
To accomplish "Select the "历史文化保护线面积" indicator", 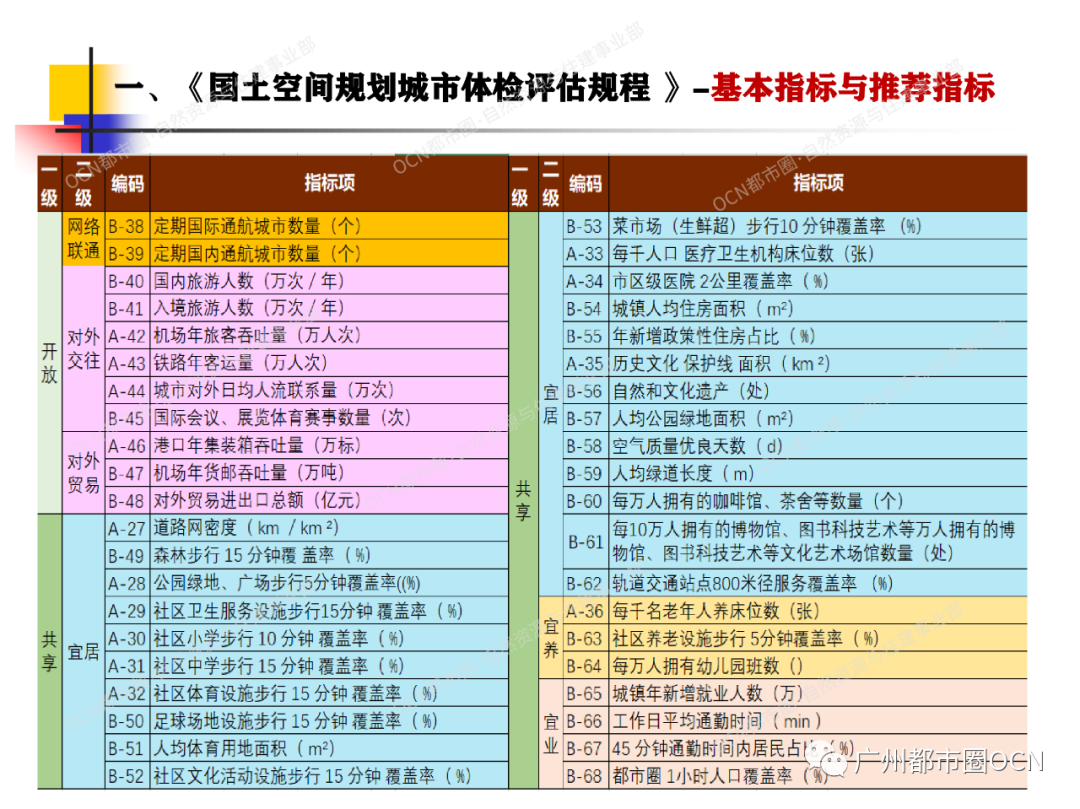I will point(721,364).
